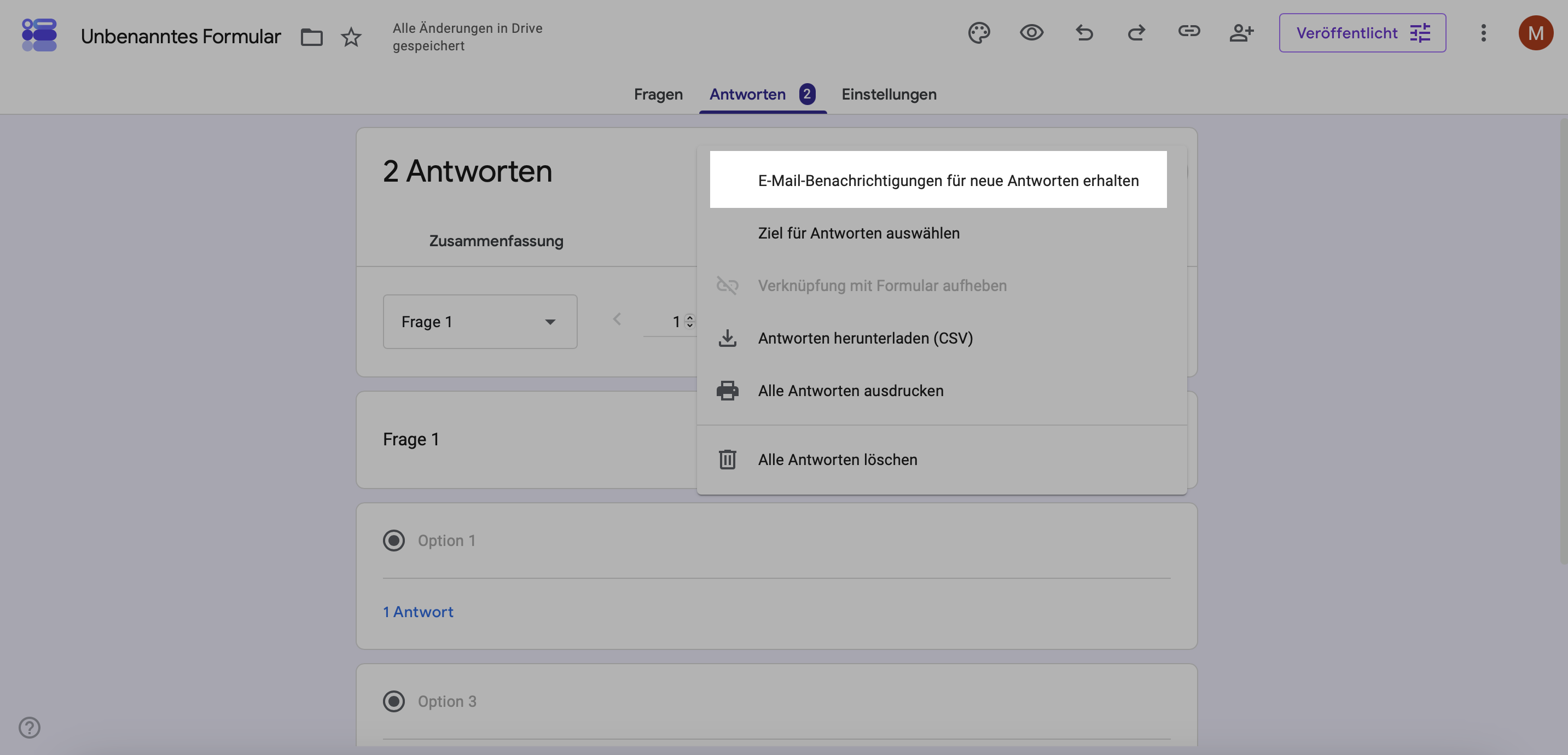Screen dimensions: 1568x755
Task: Click the Antworten count badge 2
Action: [806, 94]
